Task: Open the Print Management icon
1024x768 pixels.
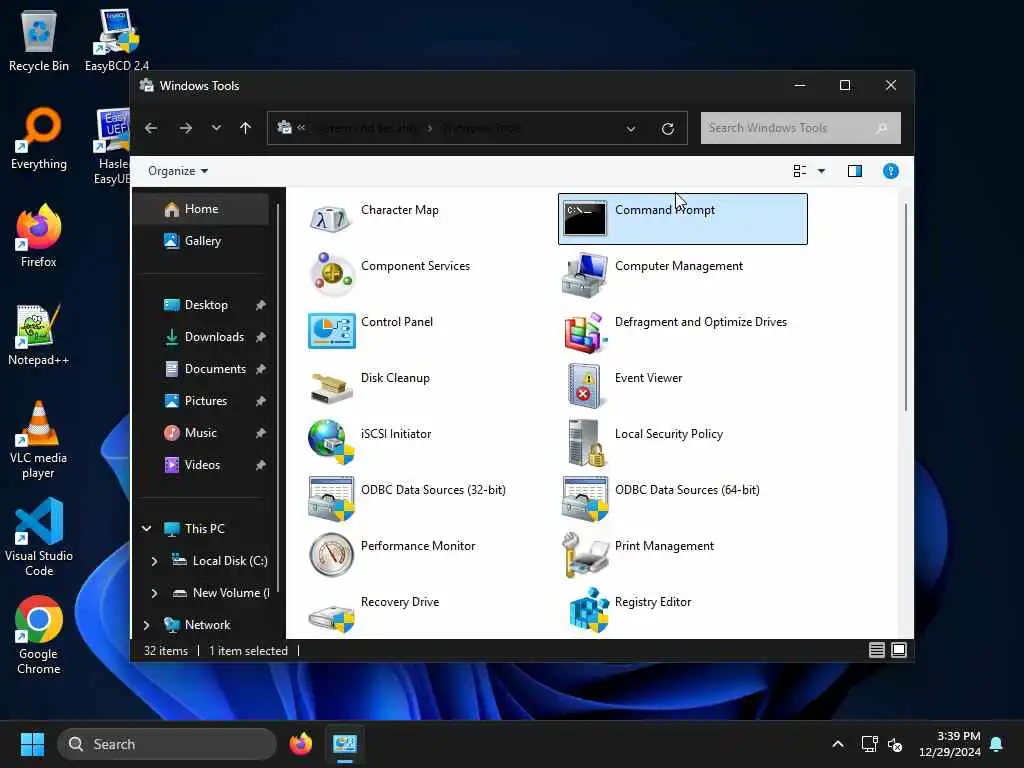Action: point(585,555)
